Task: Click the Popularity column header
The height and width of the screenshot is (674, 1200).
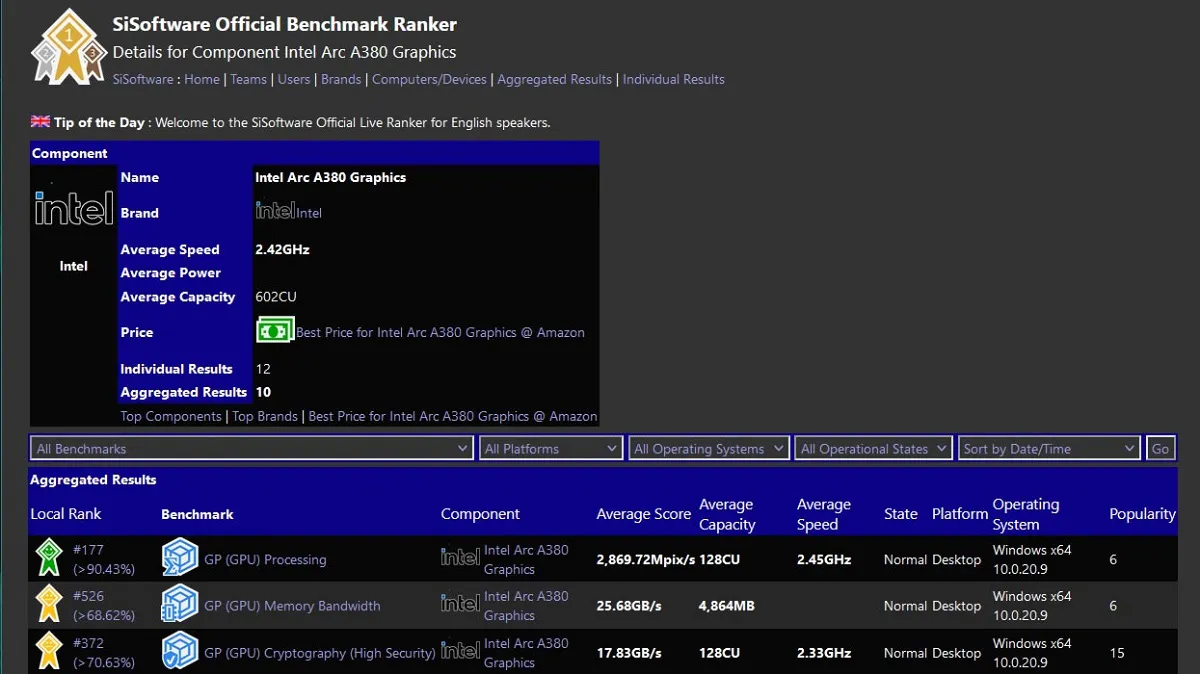Action: [1142, 514]
